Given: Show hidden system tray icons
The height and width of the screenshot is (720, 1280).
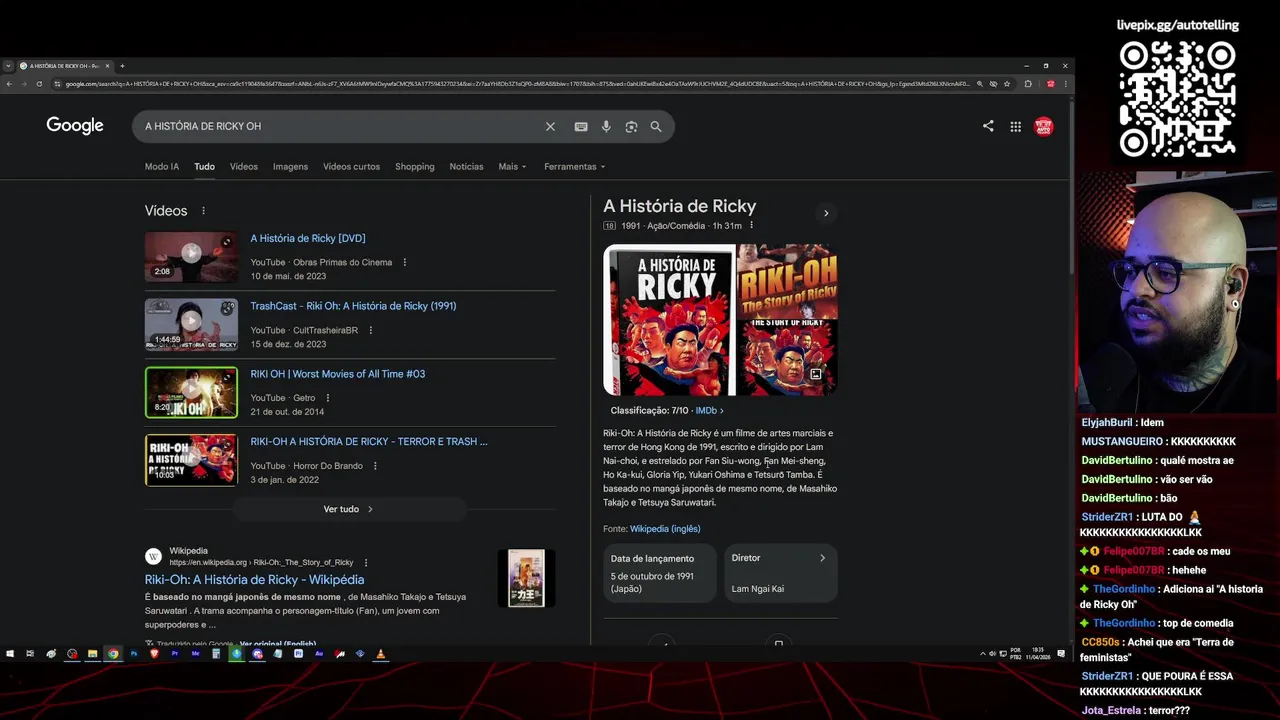Looking at the screenshot, I should click(x=983, y=654).
